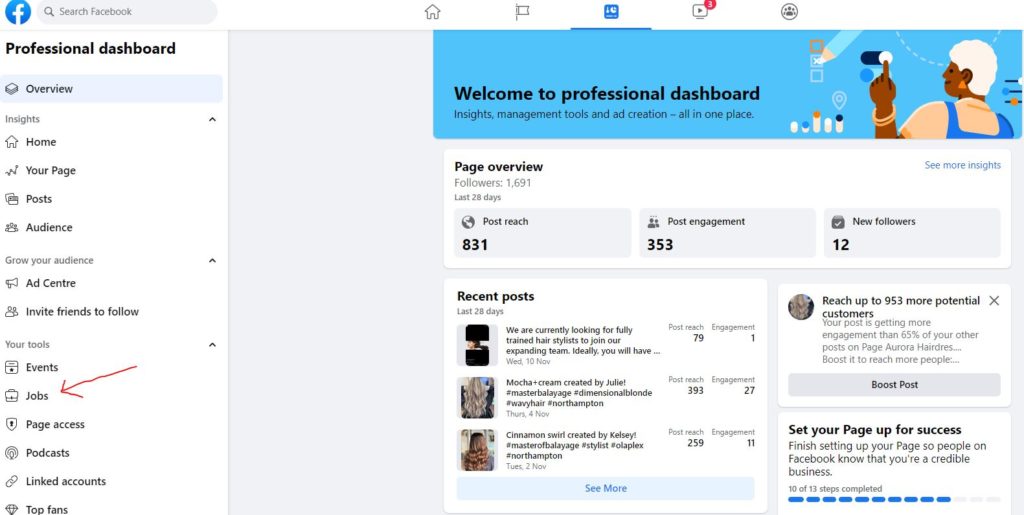The image size is (1024, 515).
Task: Open Page access settings
Action: click(112, 424)
